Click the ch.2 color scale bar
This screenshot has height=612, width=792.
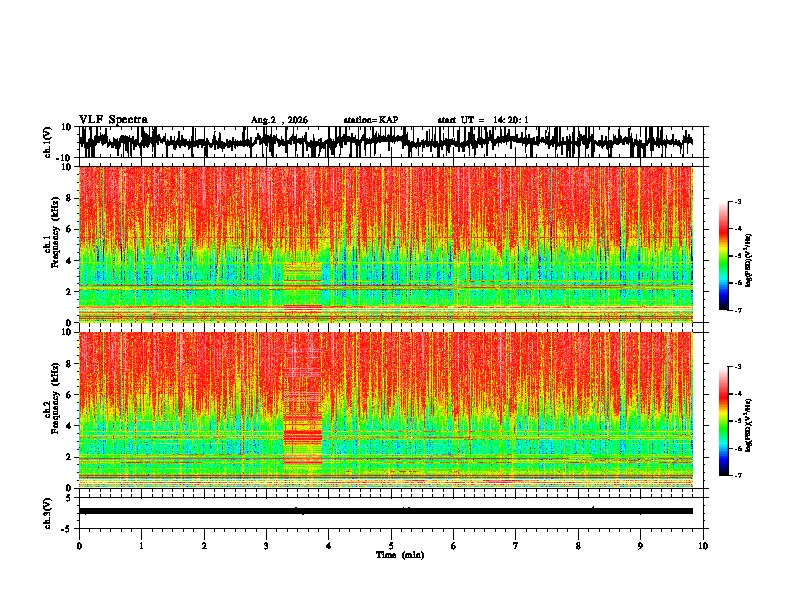pos(723,421)
